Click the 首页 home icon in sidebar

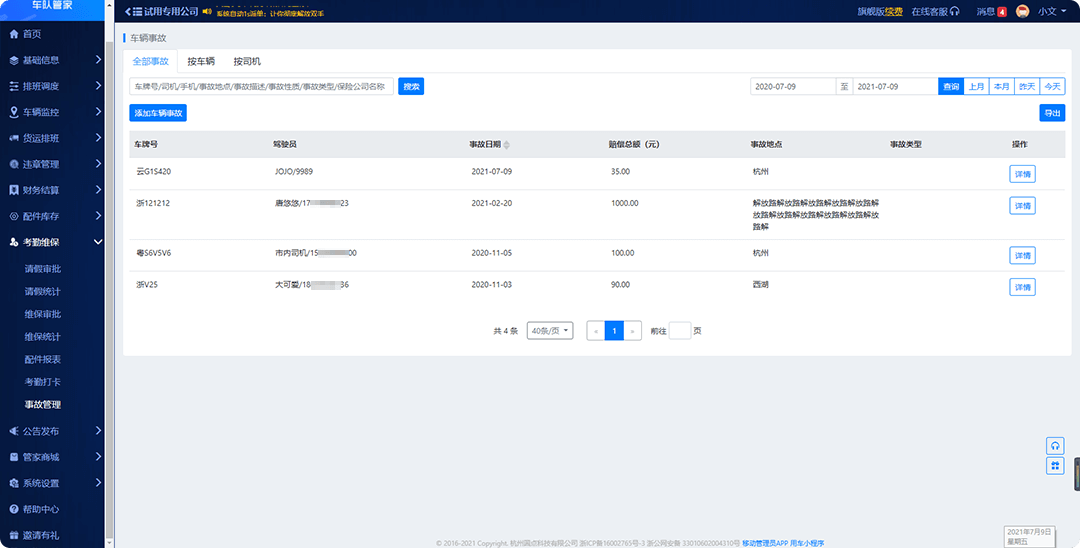[x=14, y=34]
